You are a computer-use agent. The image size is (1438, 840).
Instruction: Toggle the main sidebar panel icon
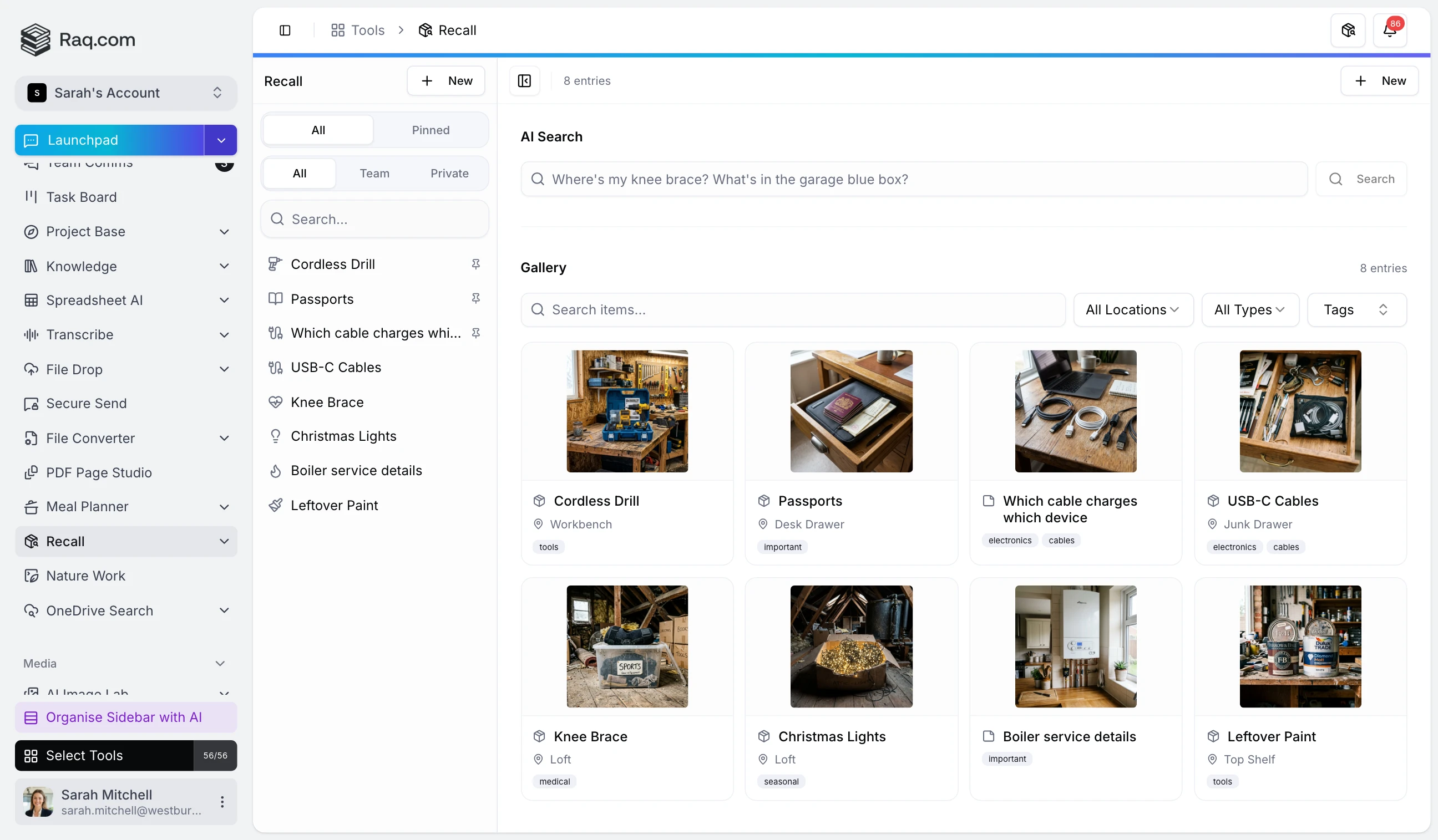(285, 30)
